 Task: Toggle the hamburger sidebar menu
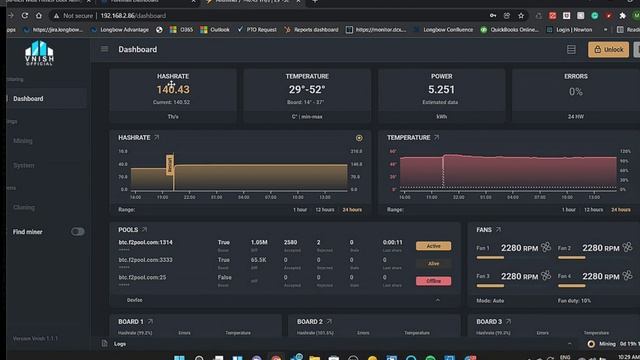(x=104, y=49)
